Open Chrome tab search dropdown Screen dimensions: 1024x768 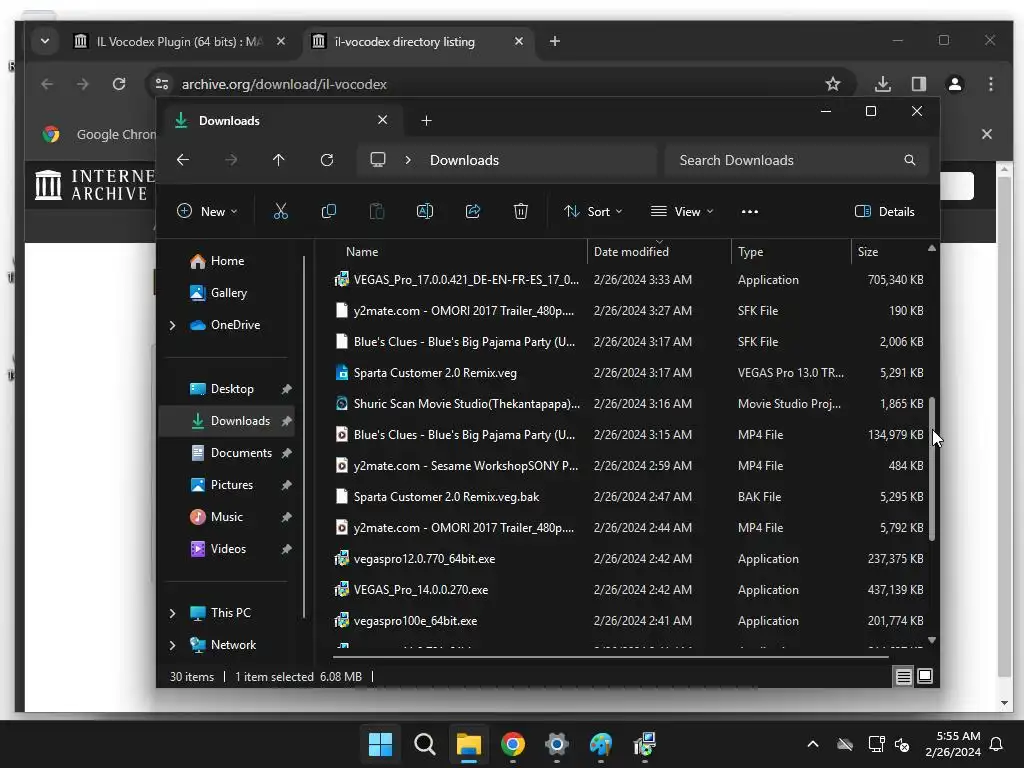click(44, 41)
